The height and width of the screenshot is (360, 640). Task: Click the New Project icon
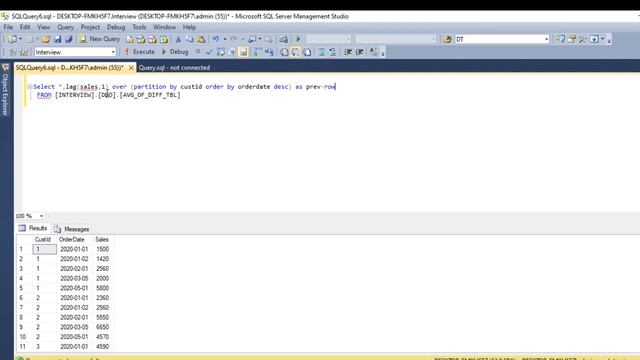click(13, 39)
